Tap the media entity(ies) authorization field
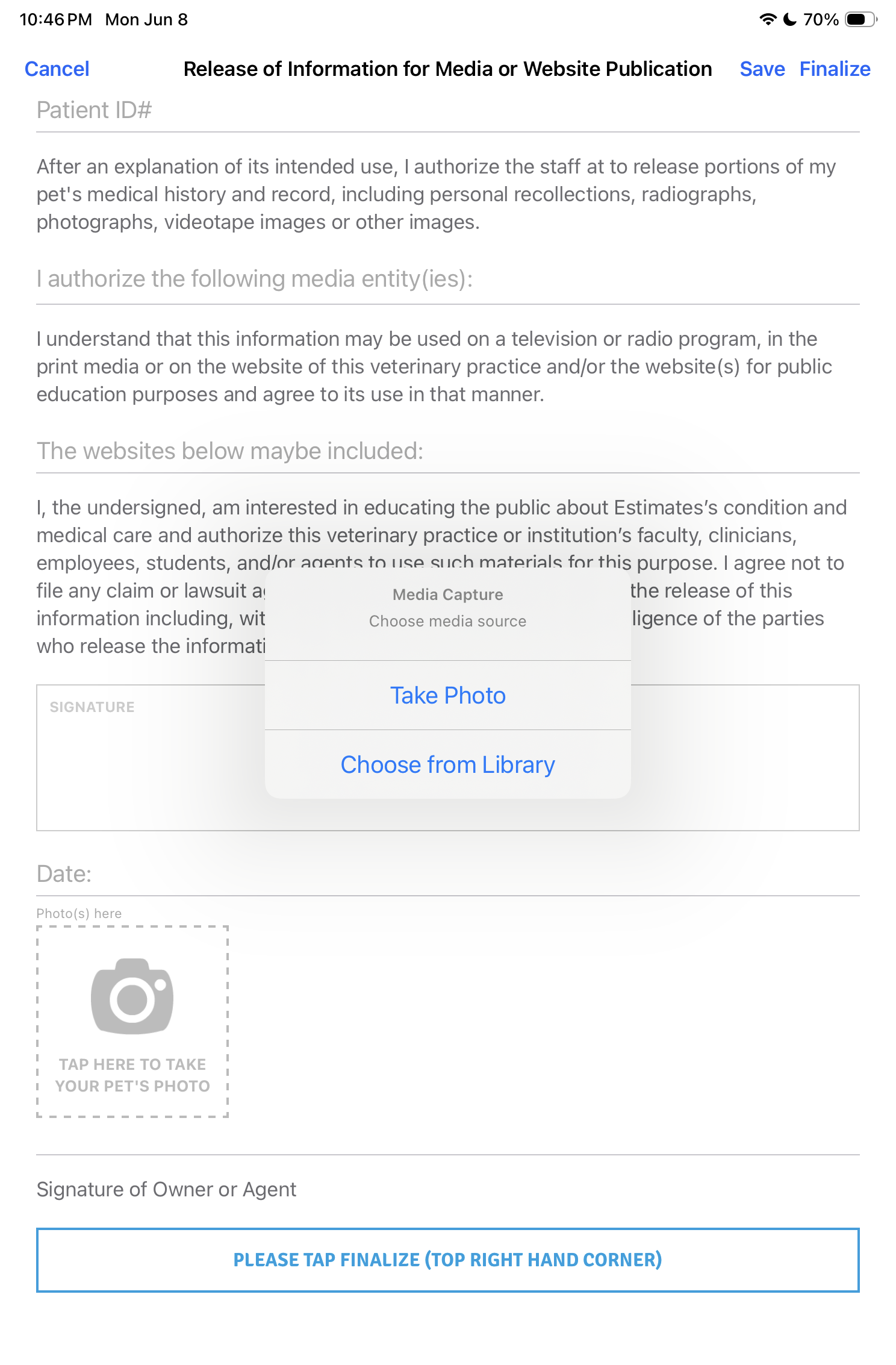This screenshot has width=896, height=1365. (x=448, y=280)
